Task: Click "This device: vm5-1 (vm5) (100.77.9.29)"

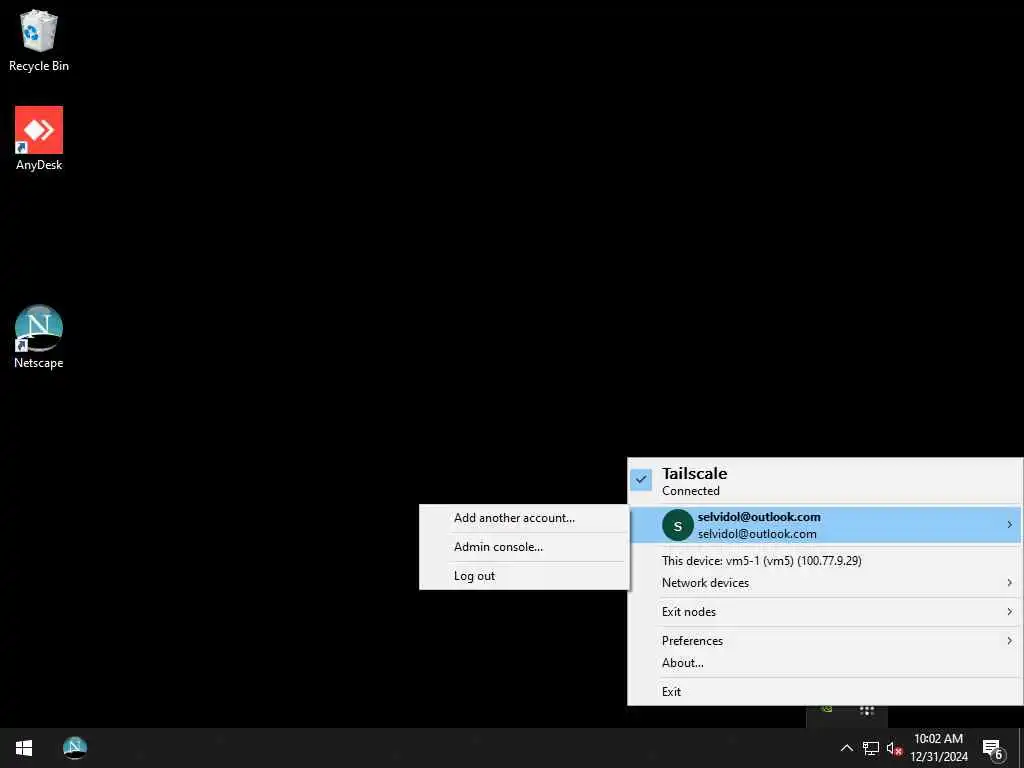Action: [x=761, y=561]
